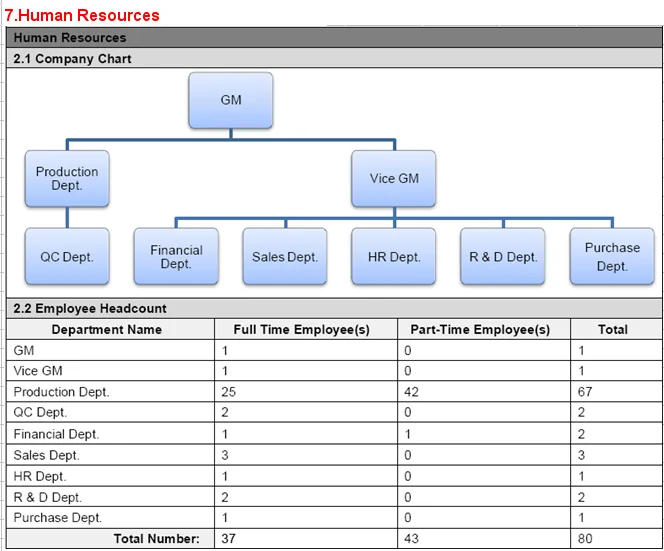664x551 pixels.
Task: Click the '2.2 Employee Headcount' section header
Action: coord(334,308)
